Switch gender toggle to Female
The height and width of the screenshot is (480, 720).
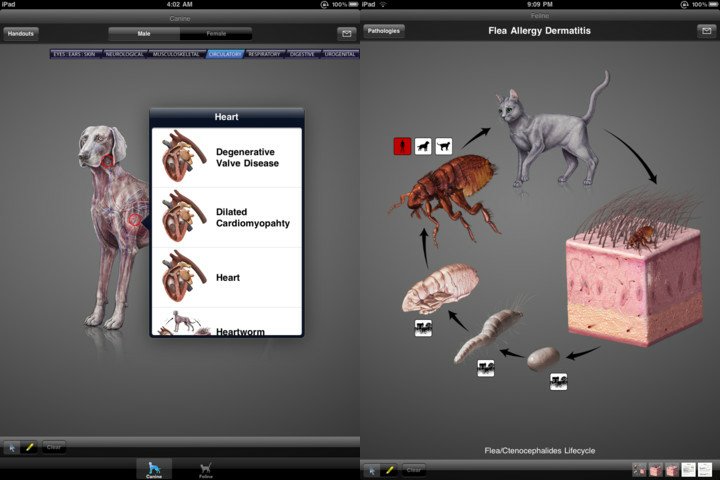click(x=216, y=33)
